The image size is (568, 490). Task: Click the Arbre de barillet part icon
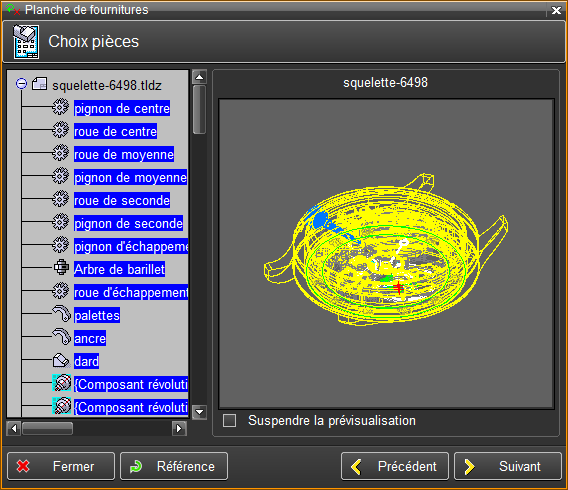click(61, 268)
